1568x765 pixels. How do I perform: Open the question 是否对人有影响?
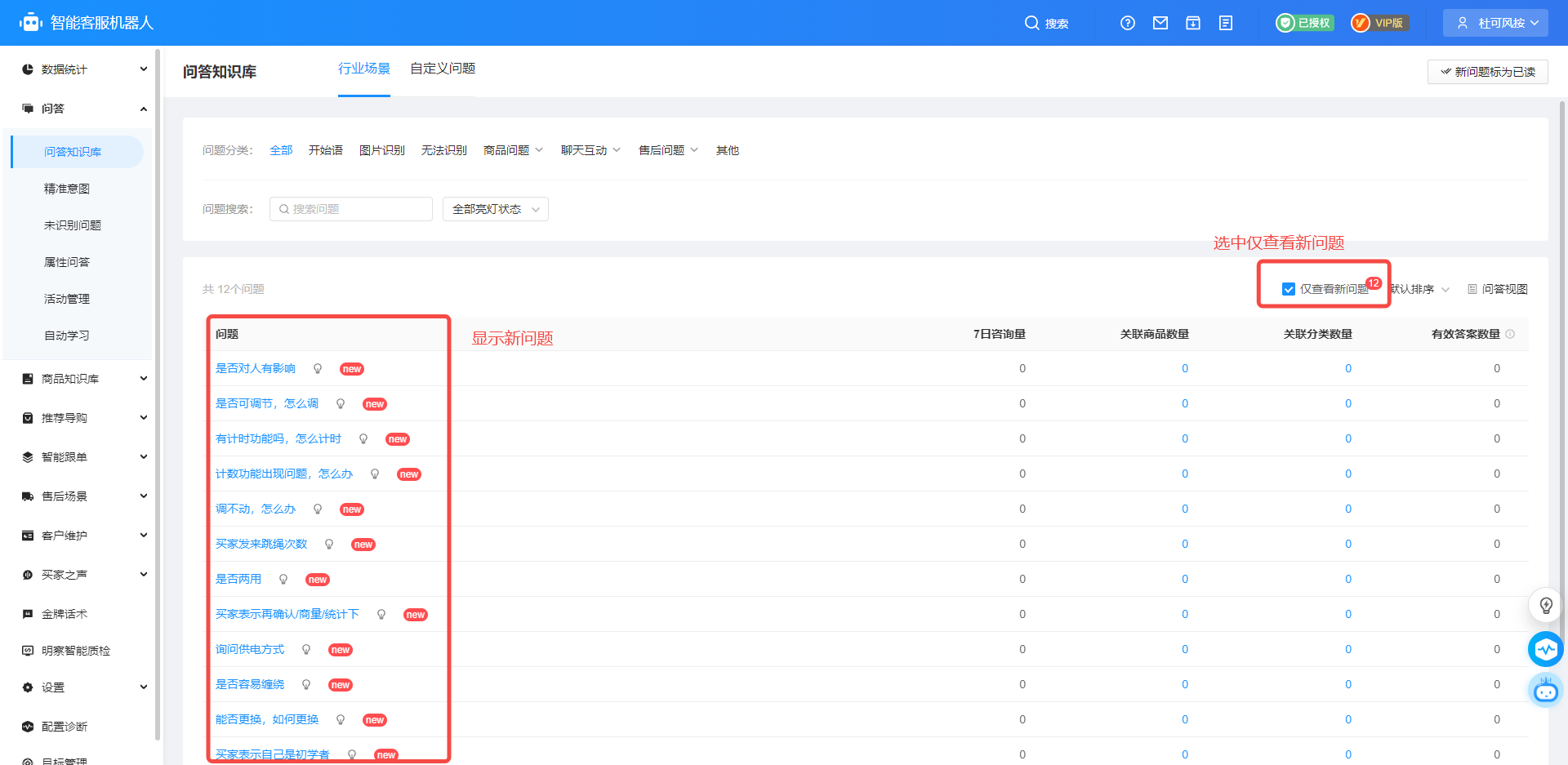point(256,369)
